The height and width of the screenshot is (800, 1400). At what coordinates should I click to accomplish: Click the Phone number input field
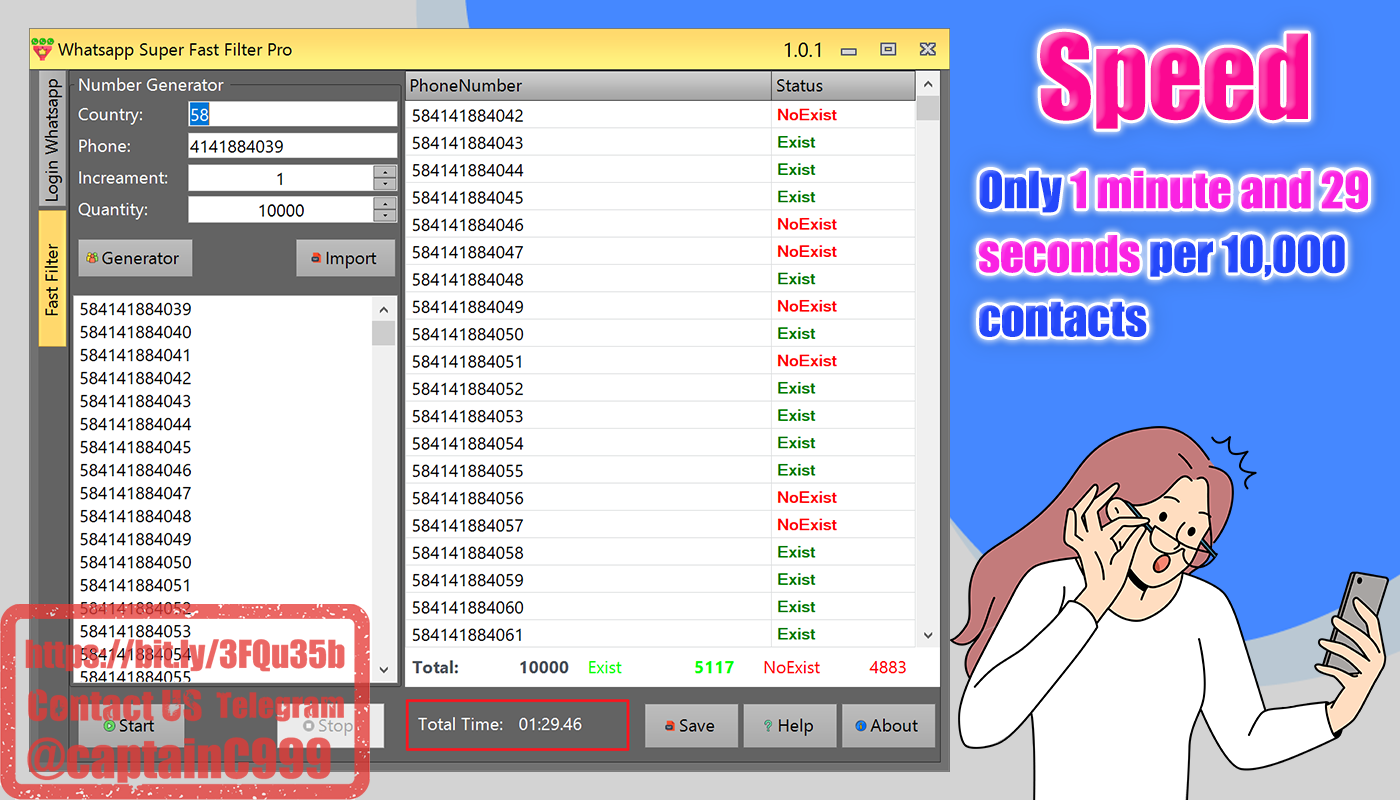pos(293,146)
